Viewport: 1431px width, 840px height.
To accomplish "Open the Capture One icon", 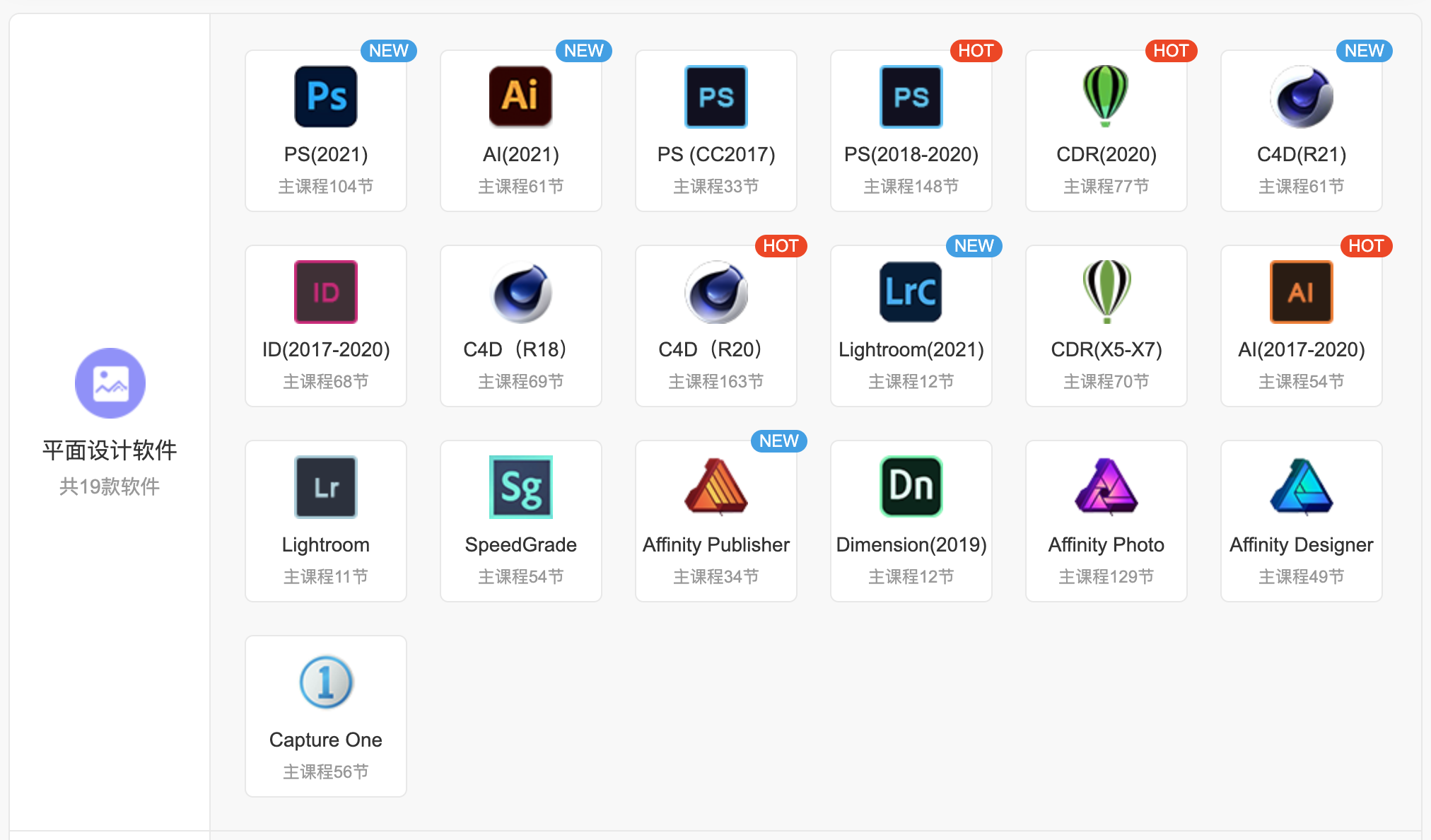I will pos(326,682).
